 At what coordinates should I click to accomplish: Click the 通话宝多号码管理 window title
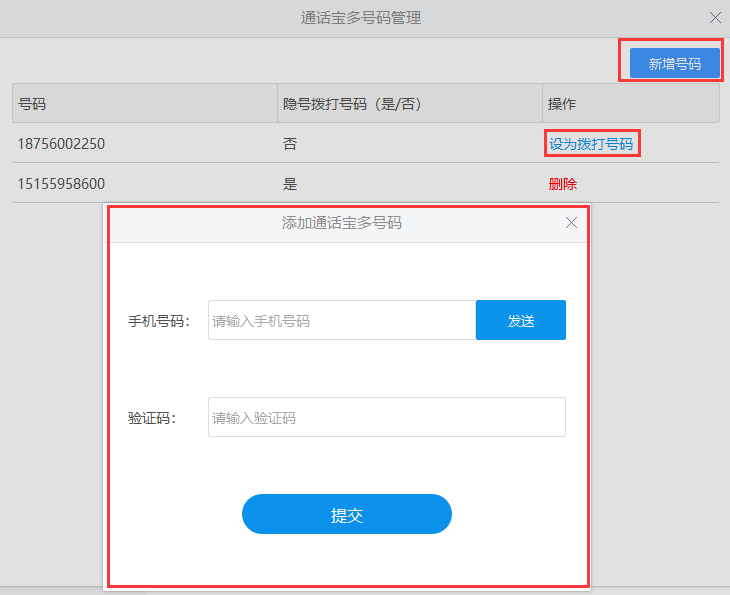(361, 18)
